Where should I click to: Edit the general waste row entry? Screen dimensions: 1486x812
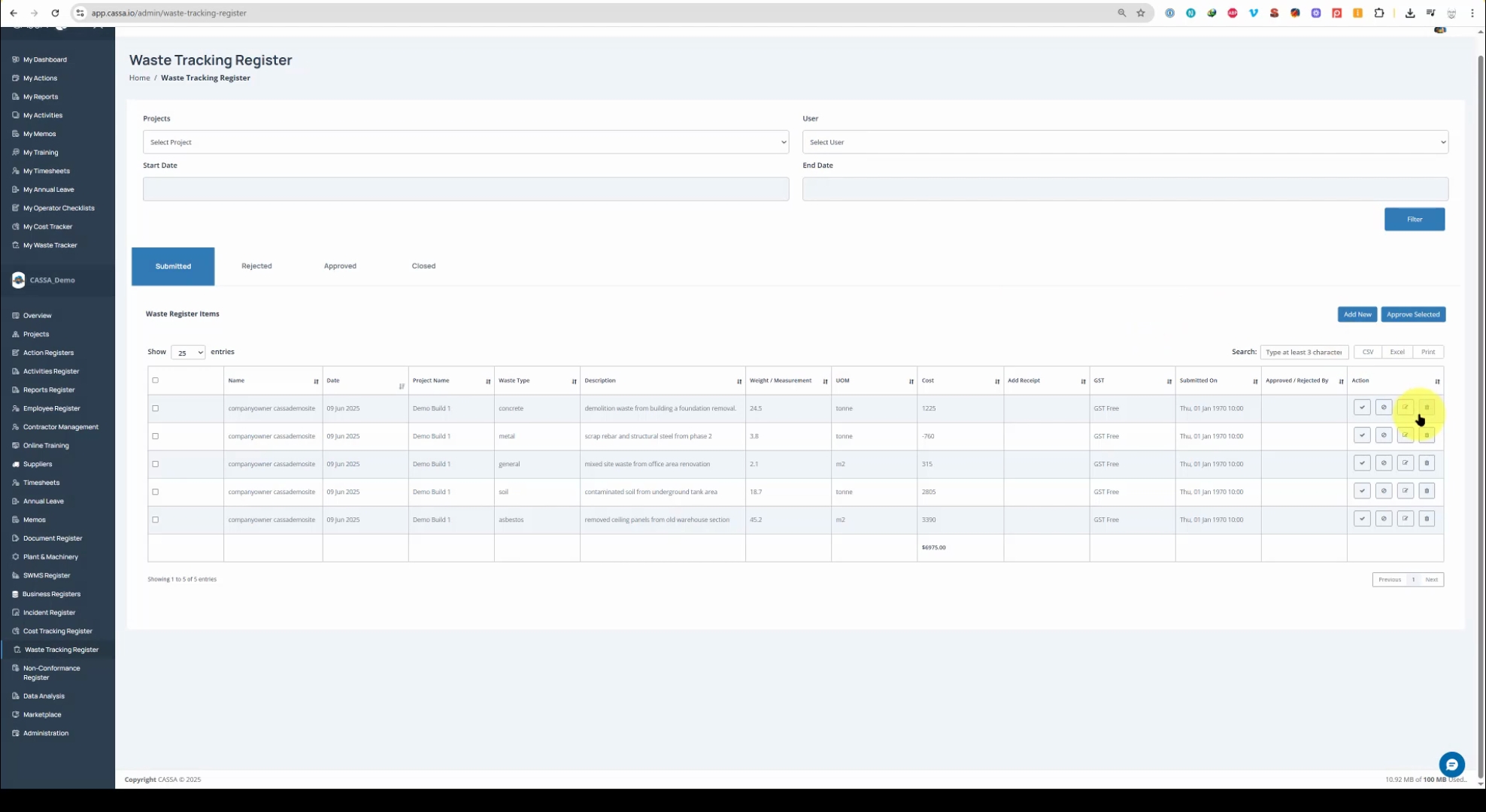[1405, 463]
